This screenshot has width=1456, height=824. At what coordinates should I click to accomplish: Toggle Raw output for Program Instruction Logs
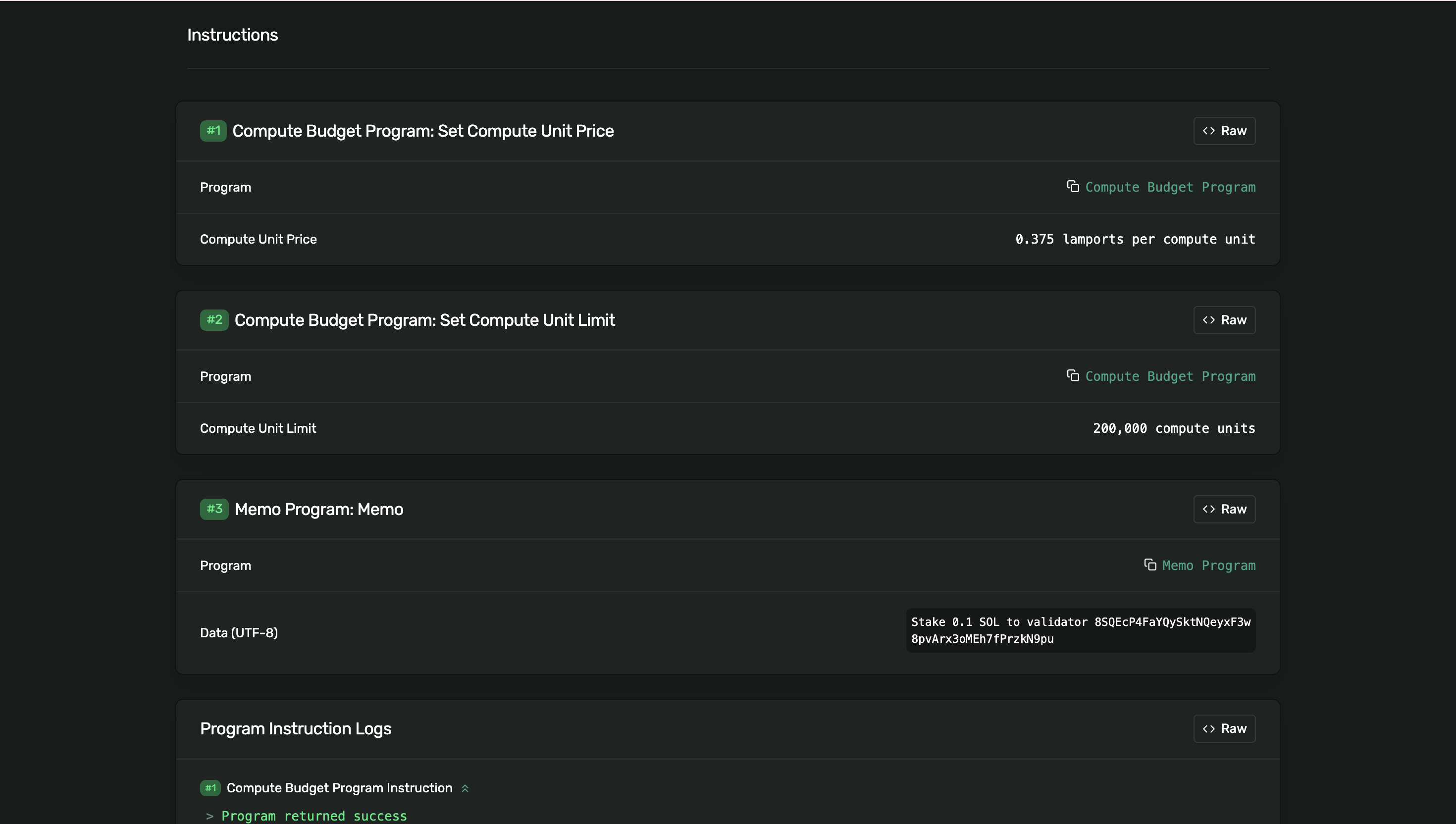pyautogui.click(x=1224, y=728)
